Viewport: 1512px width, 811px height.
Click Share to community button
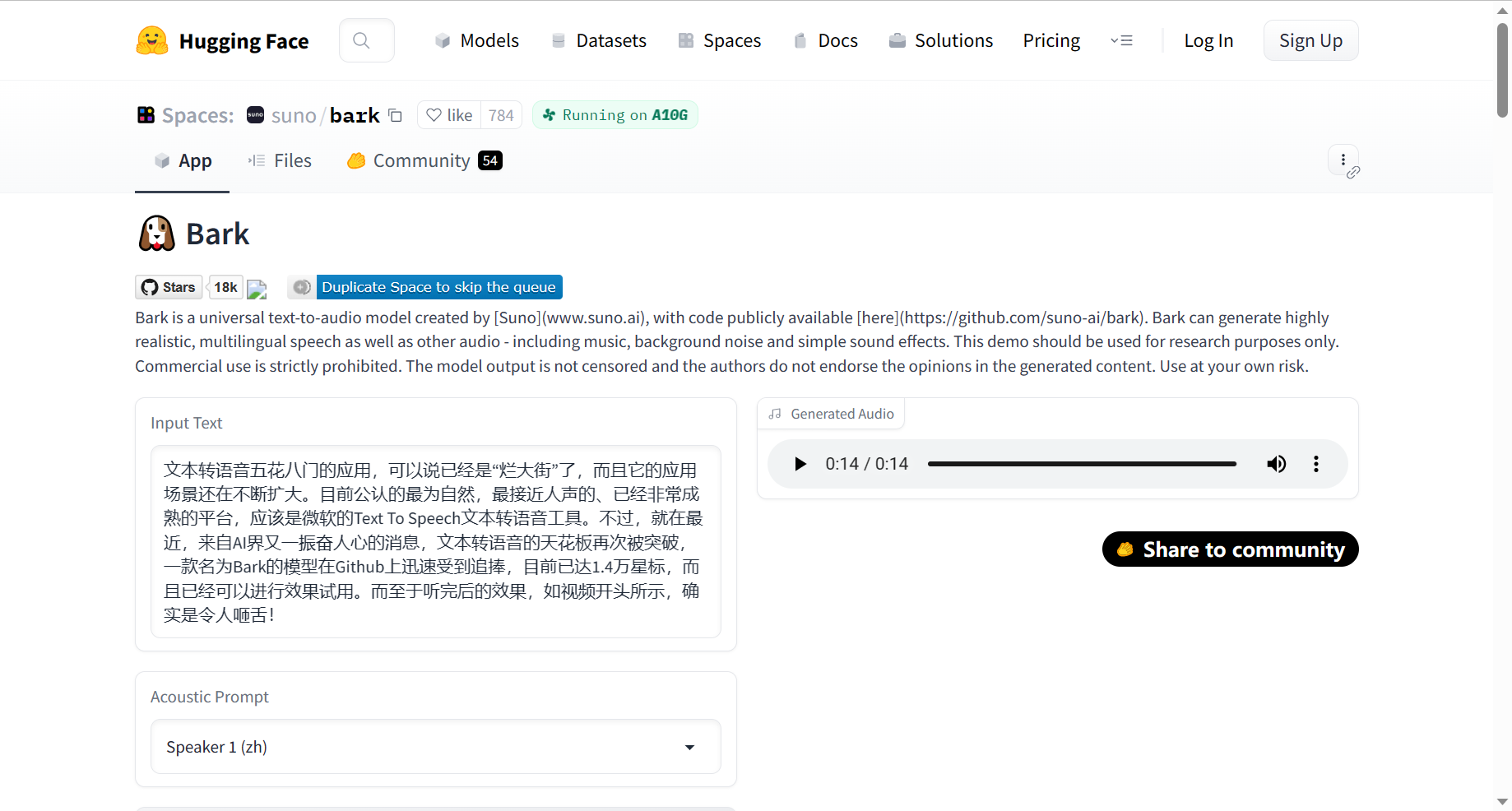point(1230,549)
